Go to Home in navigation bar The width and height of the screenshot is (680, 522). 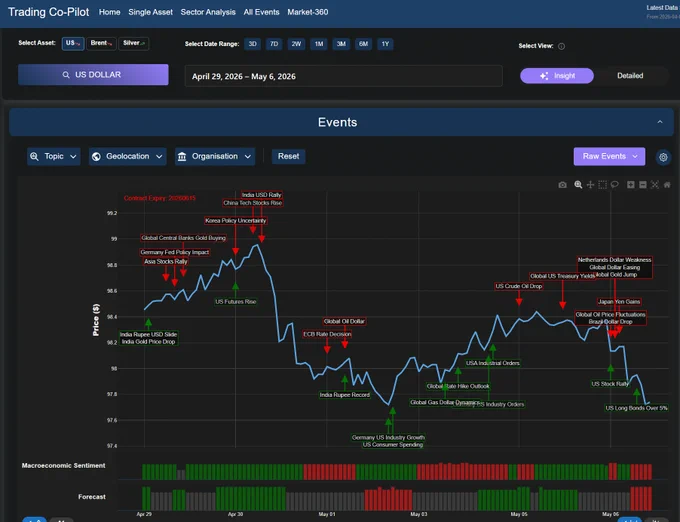click(109, 12)
